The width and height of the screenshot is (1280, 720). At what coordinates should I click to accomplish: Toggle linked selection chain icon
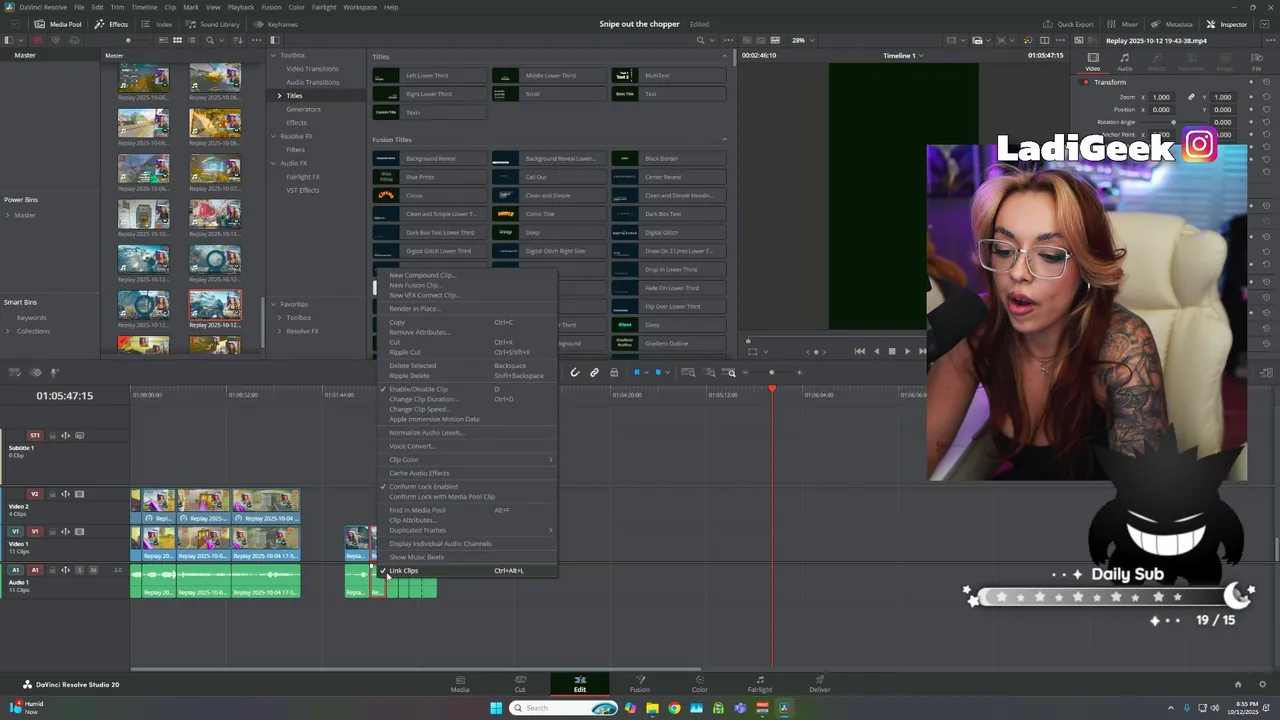coord(594,373)
